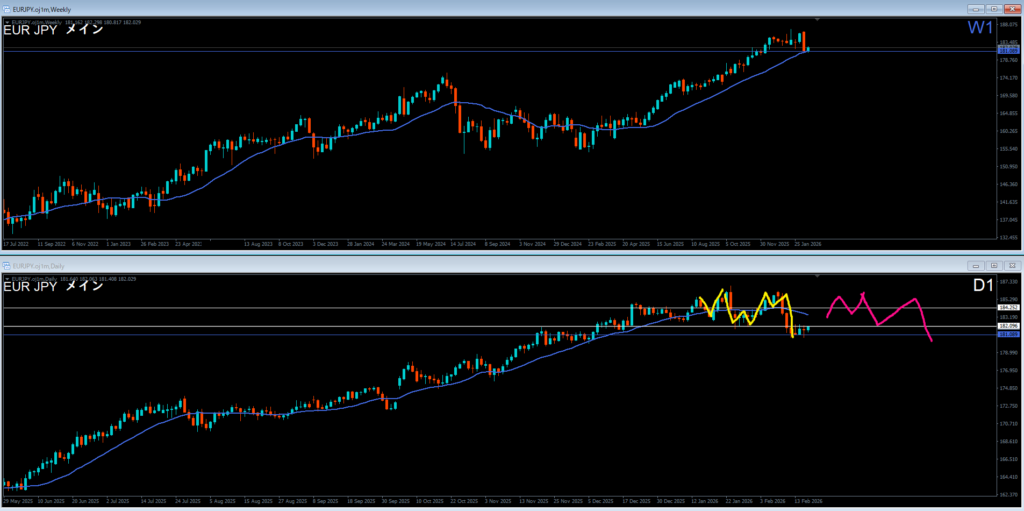Restore the EURJPY Daily chart window
Image resolution: width=1024 pixels, height=511 pixels.
[993, 265]
